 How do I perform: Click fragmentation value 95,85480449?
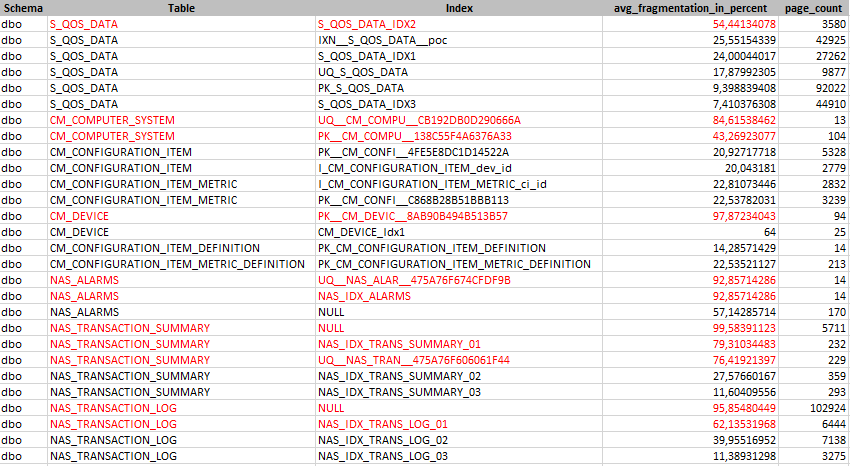click(690, 408)
